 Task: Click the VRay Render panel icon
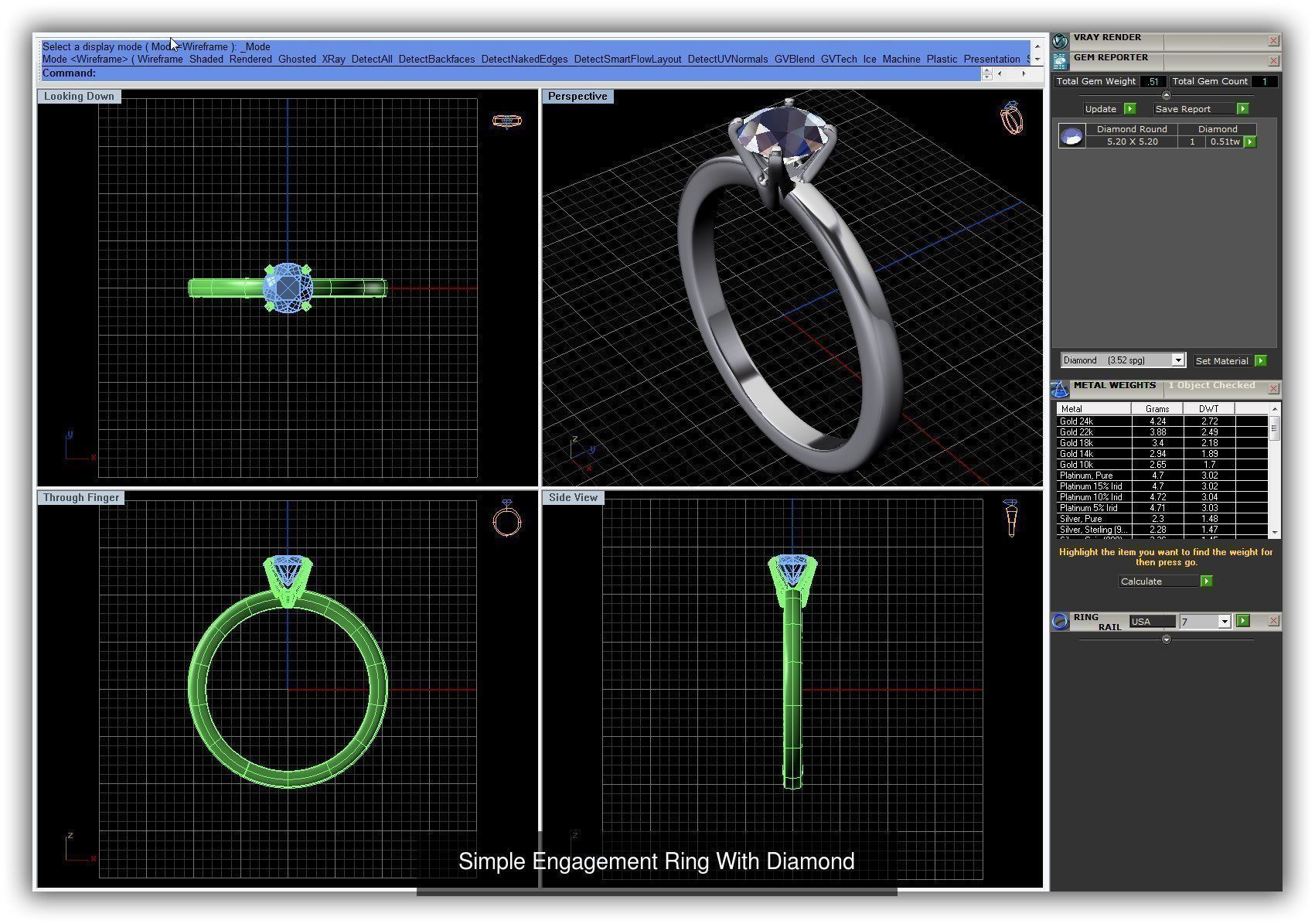click(1060, 40)
